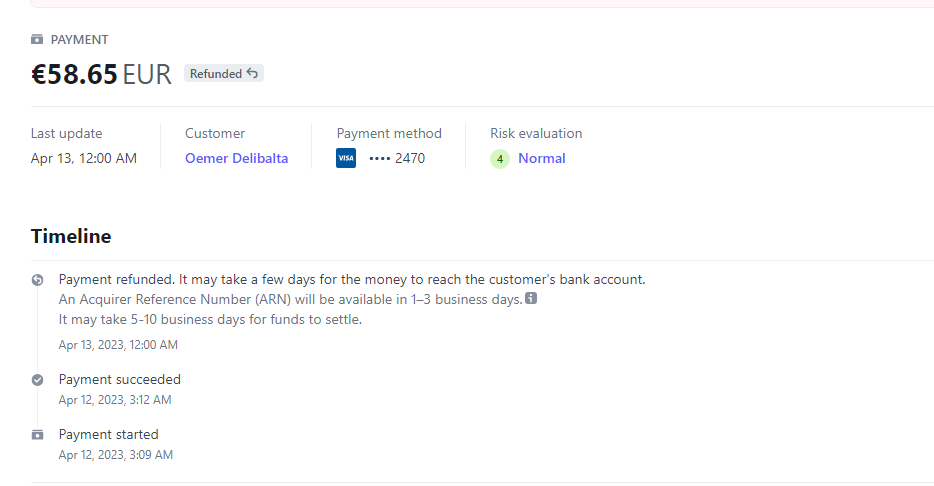The width and height of the screenshot is (934, 486).
Task: Click the Payment refunded timeline entry text
Action: click(351, 279)
